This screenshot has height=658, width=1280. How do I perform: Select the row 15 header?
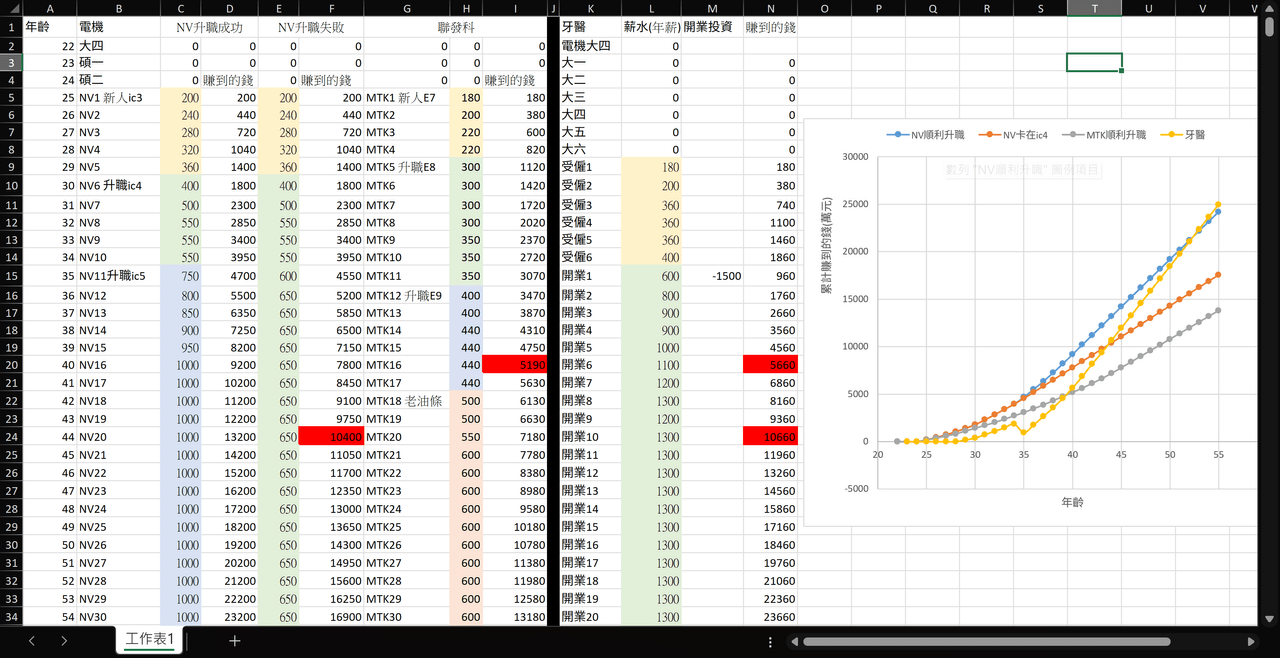(11, 275)
